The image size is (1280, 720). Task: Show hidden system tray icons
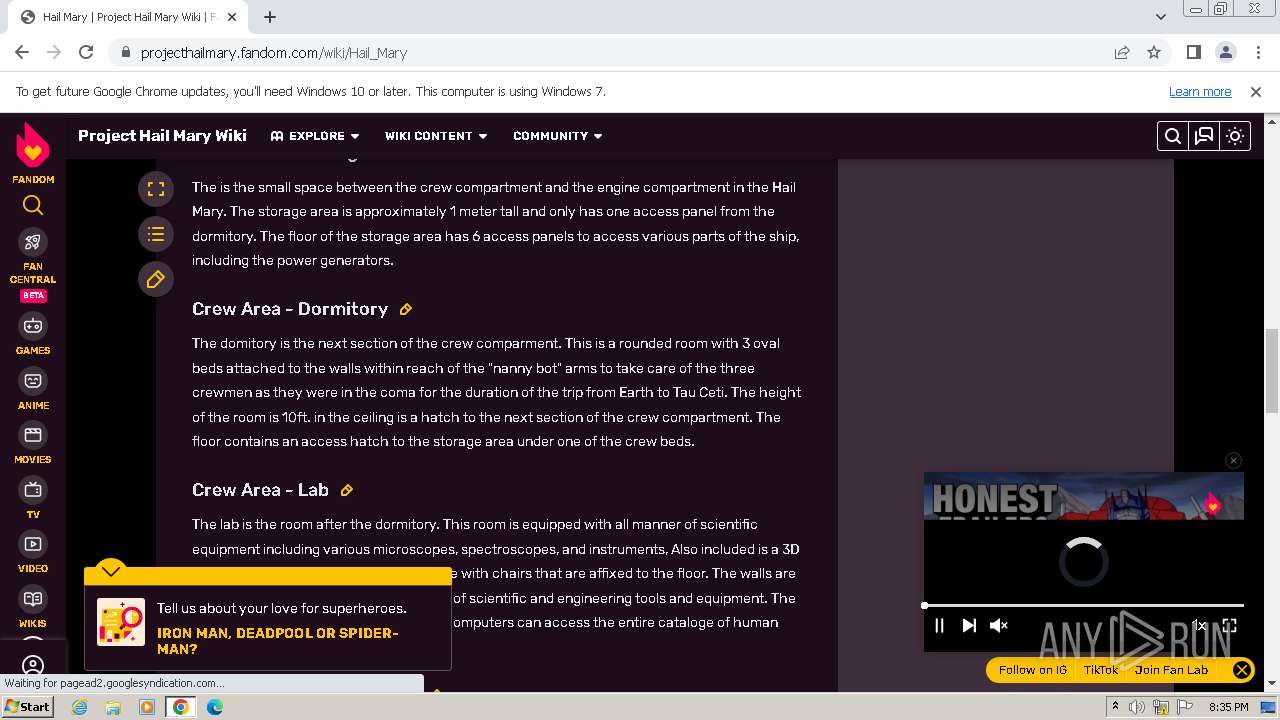(1115, 707)
